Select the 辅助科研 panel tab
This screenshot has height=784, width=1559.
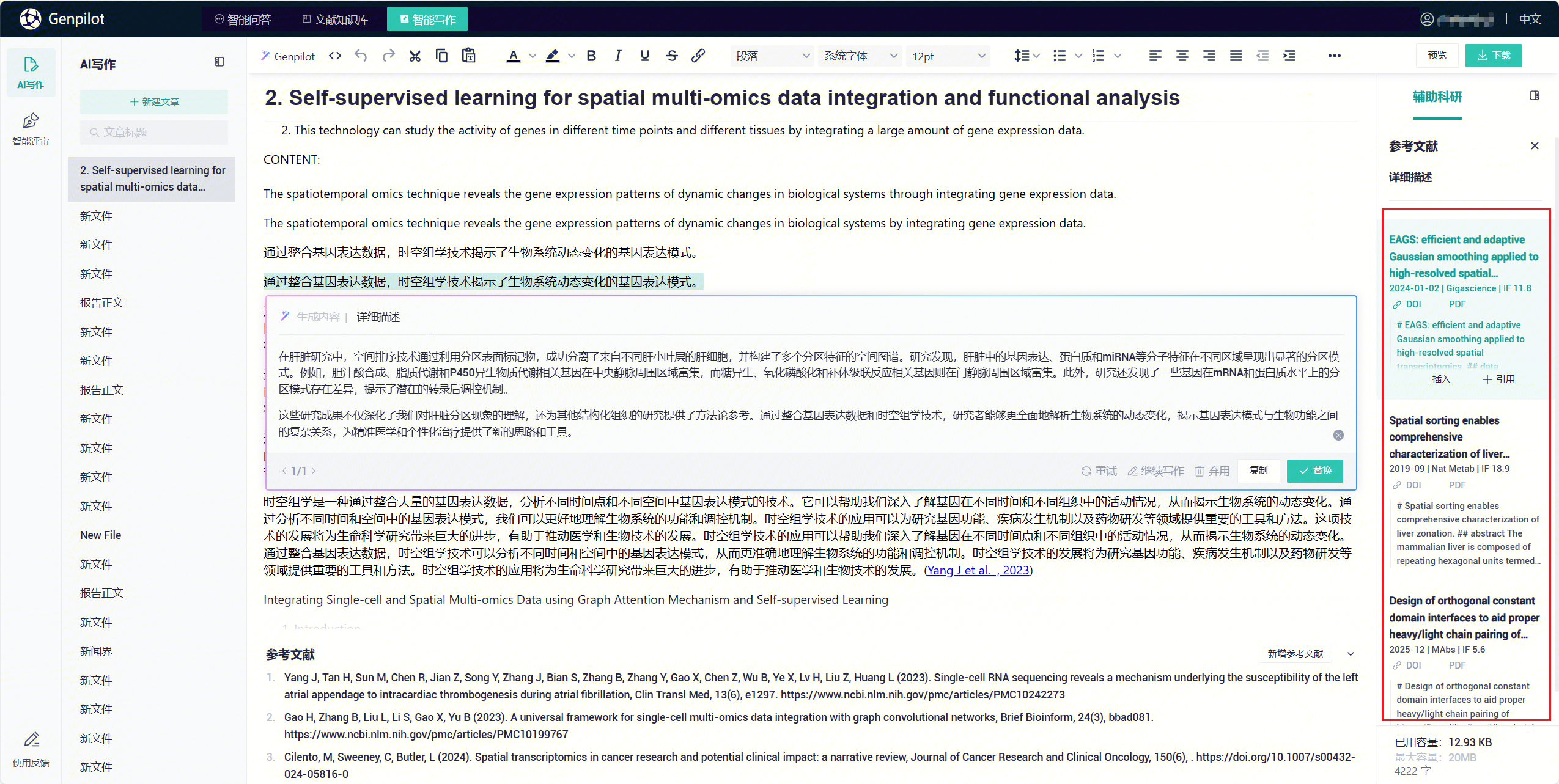(x=1437, y=97)
